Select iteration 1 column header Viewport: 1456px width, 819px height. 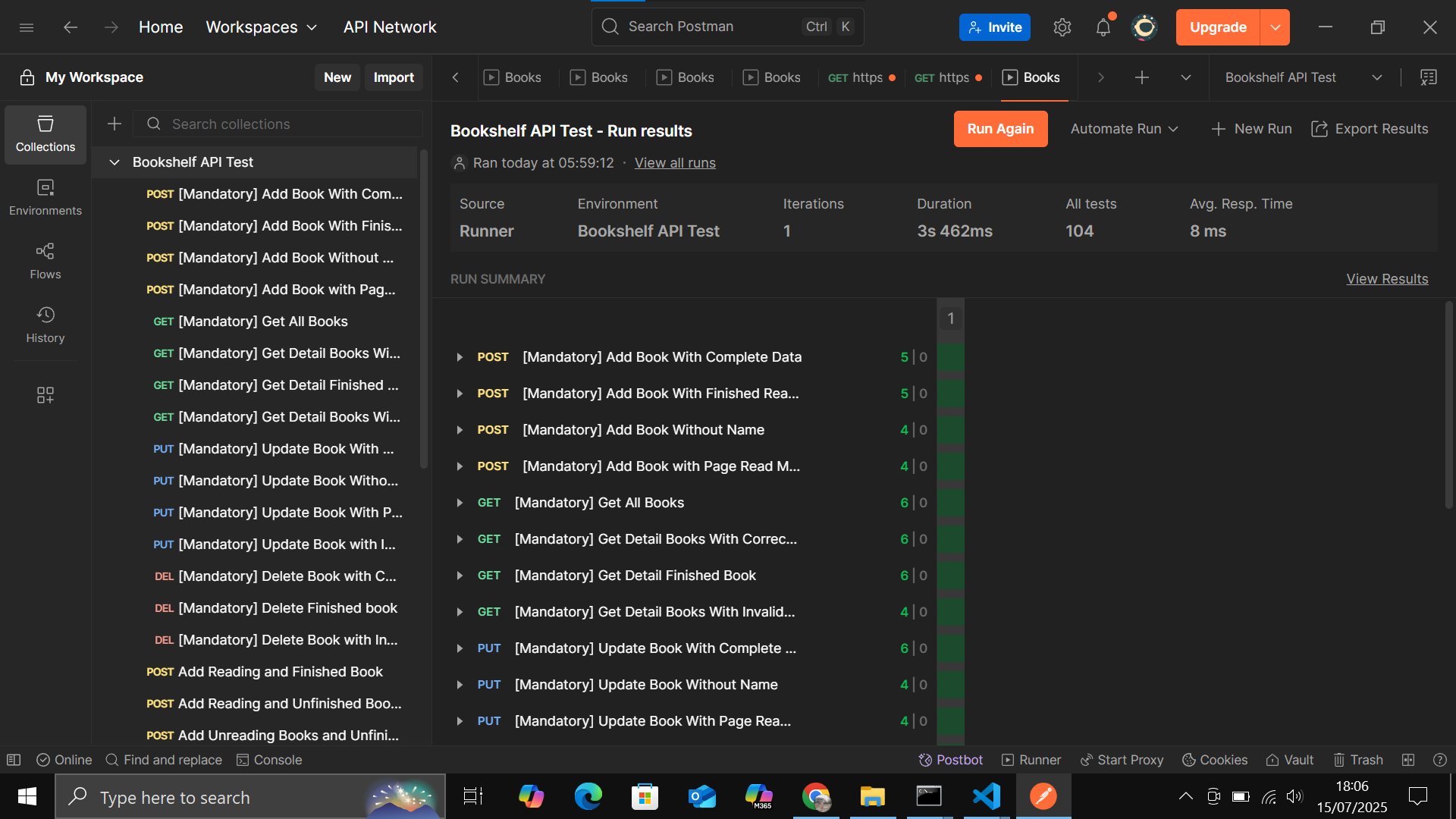pyautogui.click(x=950, y=318)
